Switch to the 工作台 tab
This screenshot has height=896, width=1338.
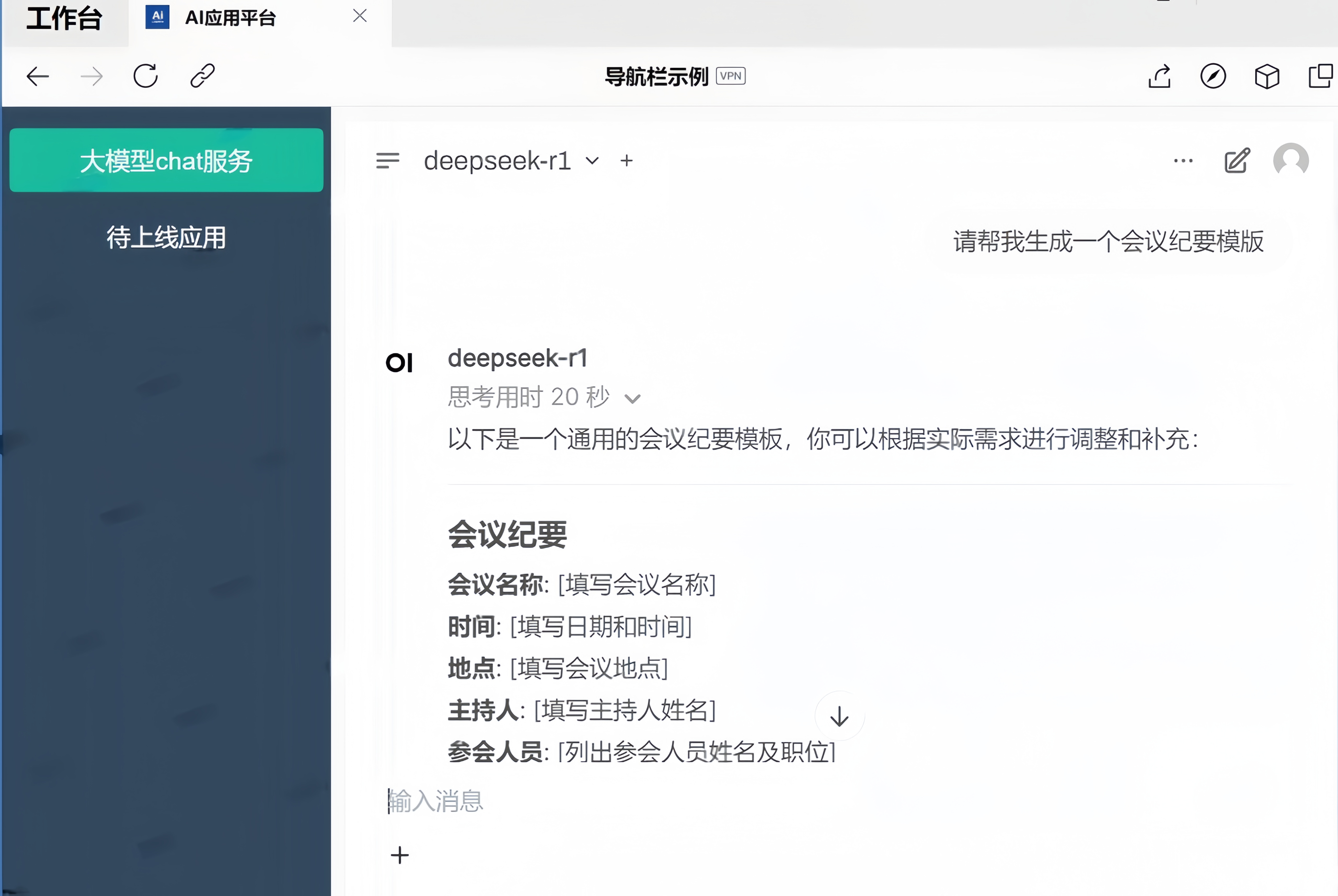pyautogui.click(x=64, y=18)
